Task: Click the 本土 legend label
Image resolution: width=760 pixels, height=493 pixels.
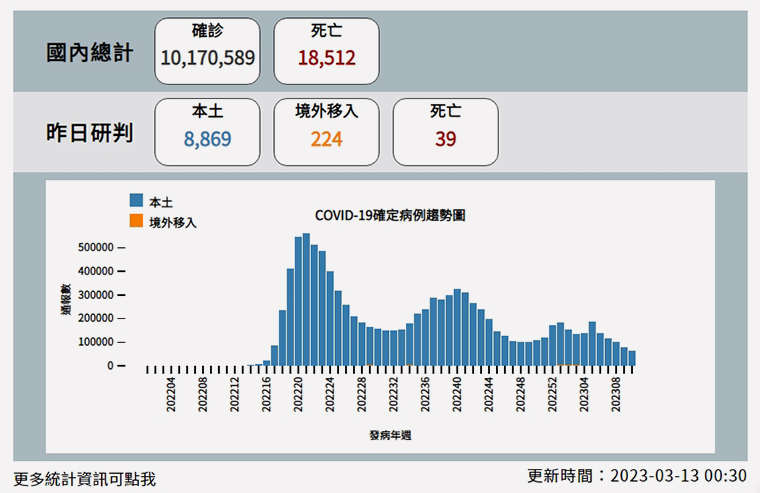Action: (161, 202)
